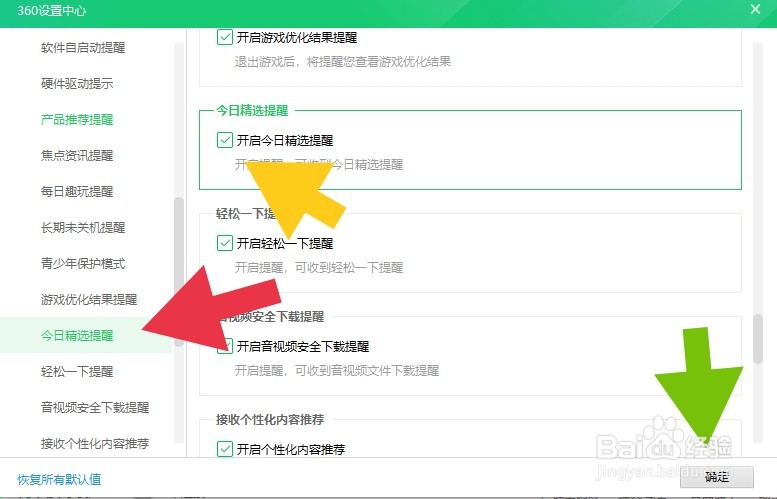
Task: Select 硬件驱动提示 in sidebar
Action: tap(77, 83)
